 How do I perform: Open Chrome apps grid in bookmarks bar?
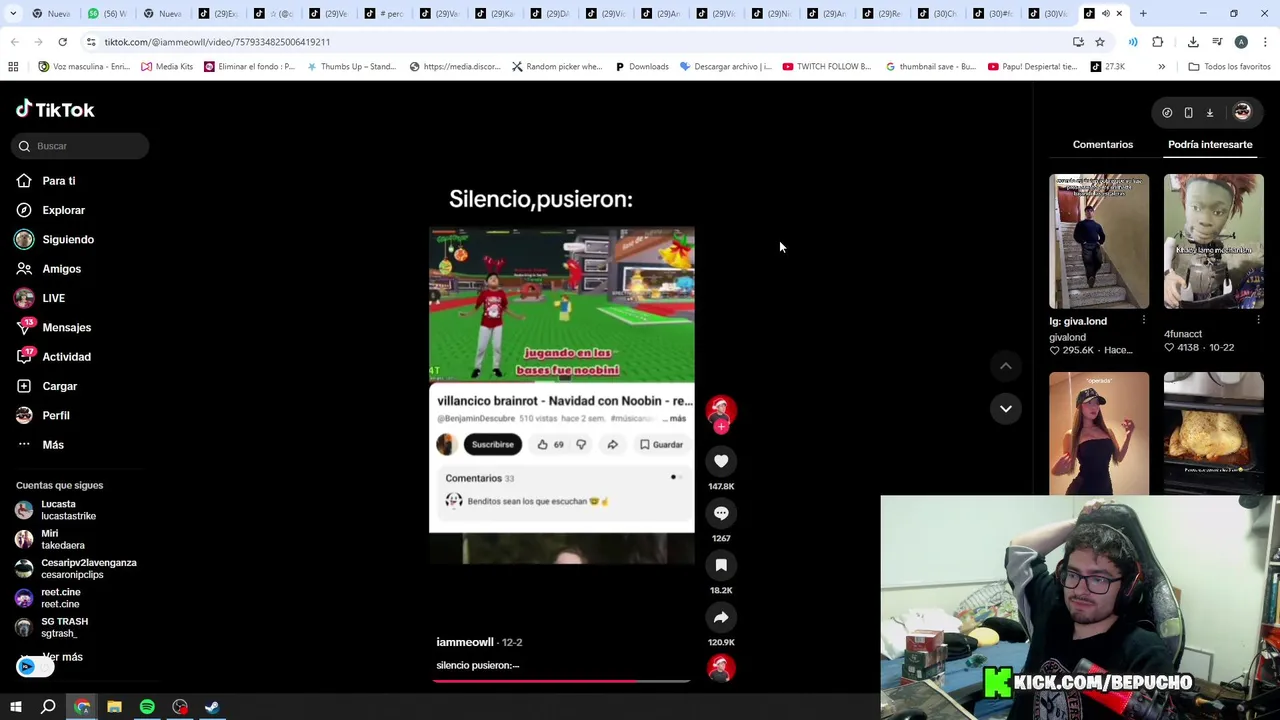(x=13, y=67)
